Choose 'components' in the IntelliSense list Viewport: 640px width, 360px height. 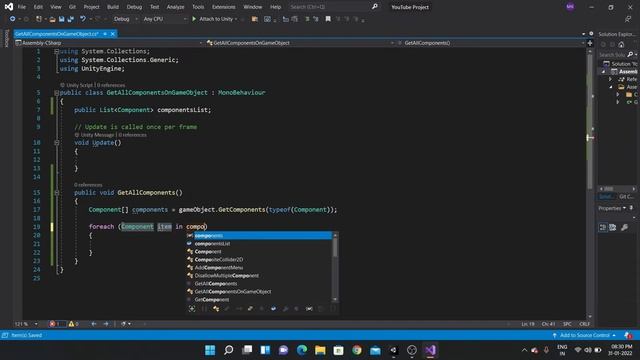[259, 236]
